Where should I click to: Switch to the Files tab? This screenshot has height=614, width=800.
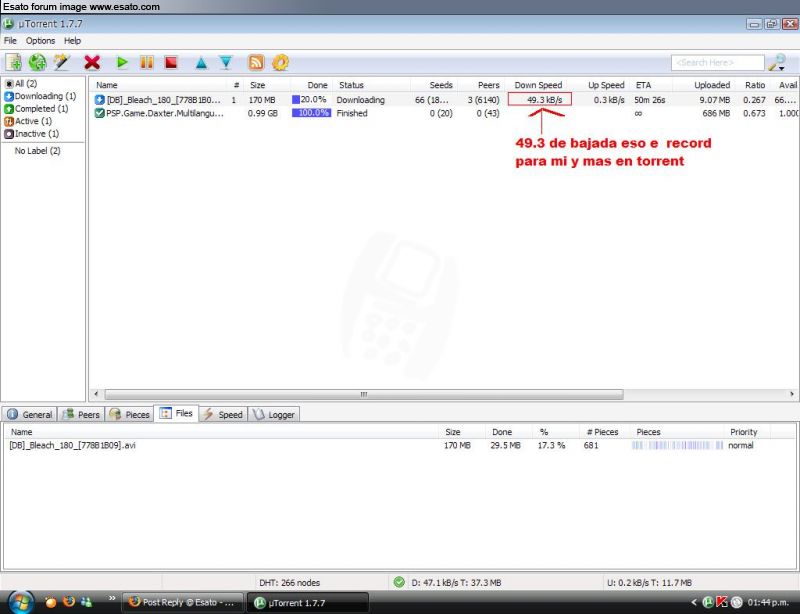(177, 413)
